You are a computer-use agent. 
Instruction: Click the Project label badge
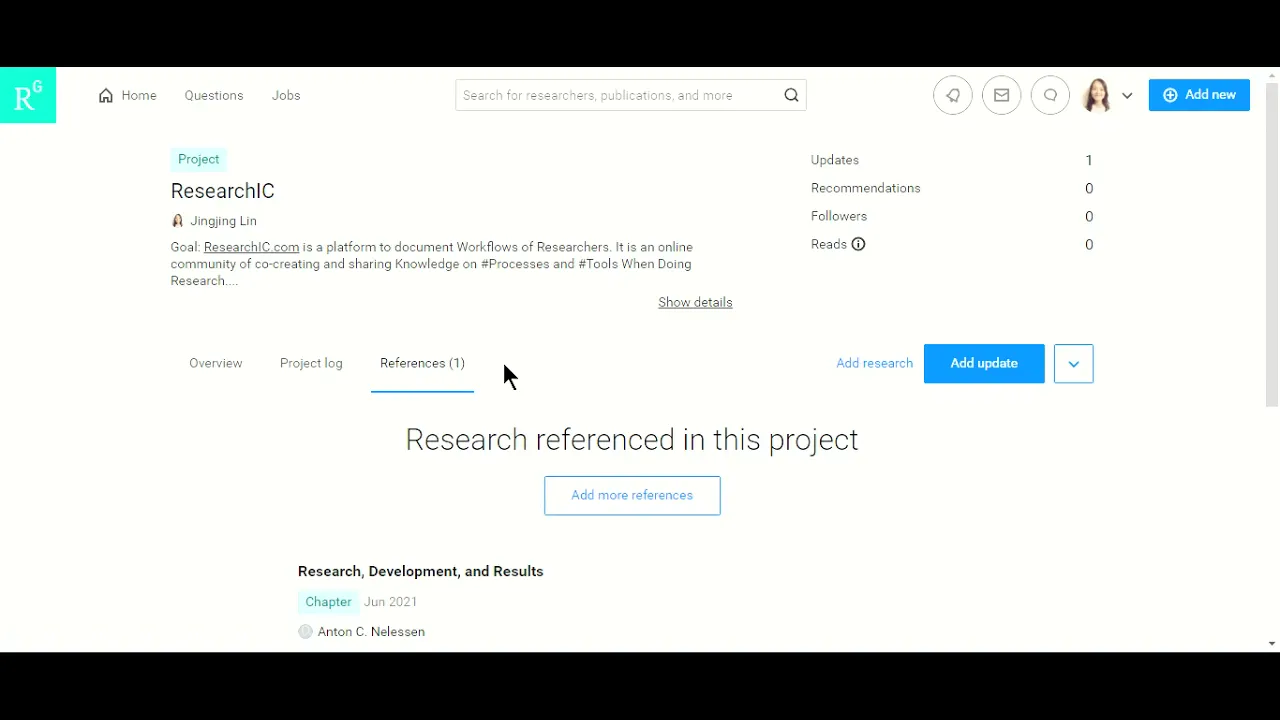coord(198,159)
